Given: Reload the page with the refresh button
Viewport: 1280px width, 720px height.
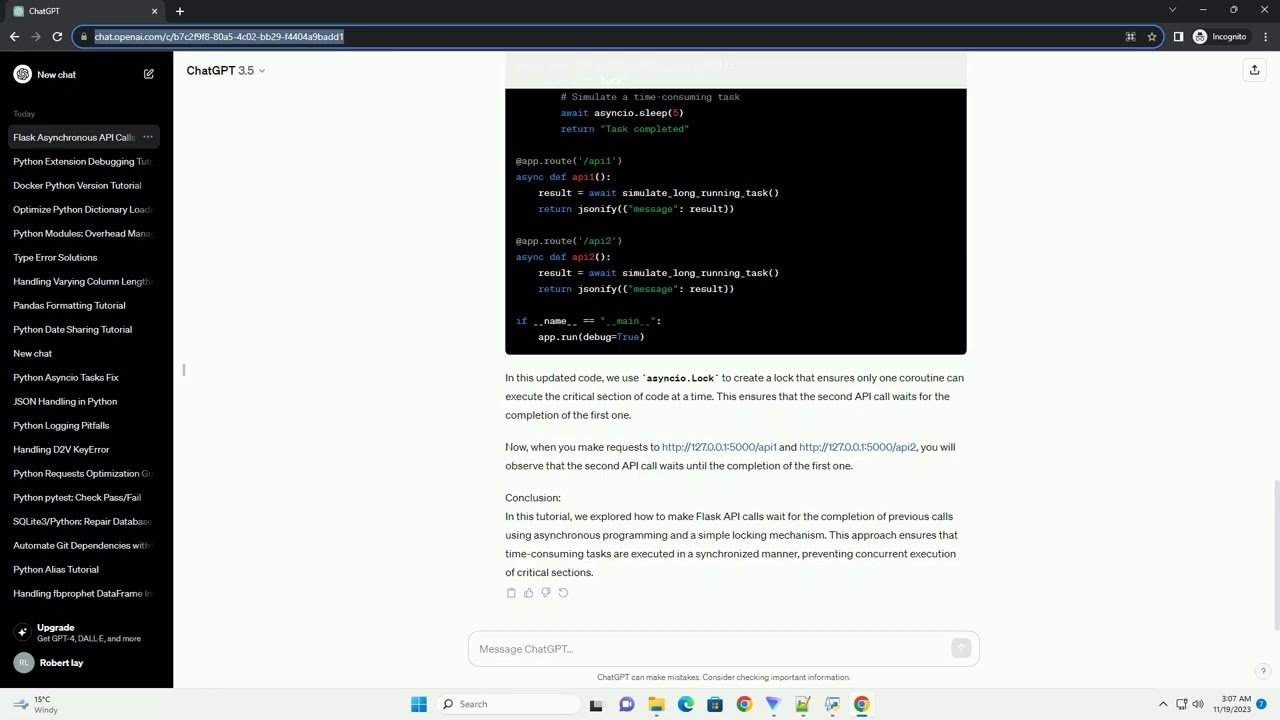Looking at the screenshot, I should [57, 37].
